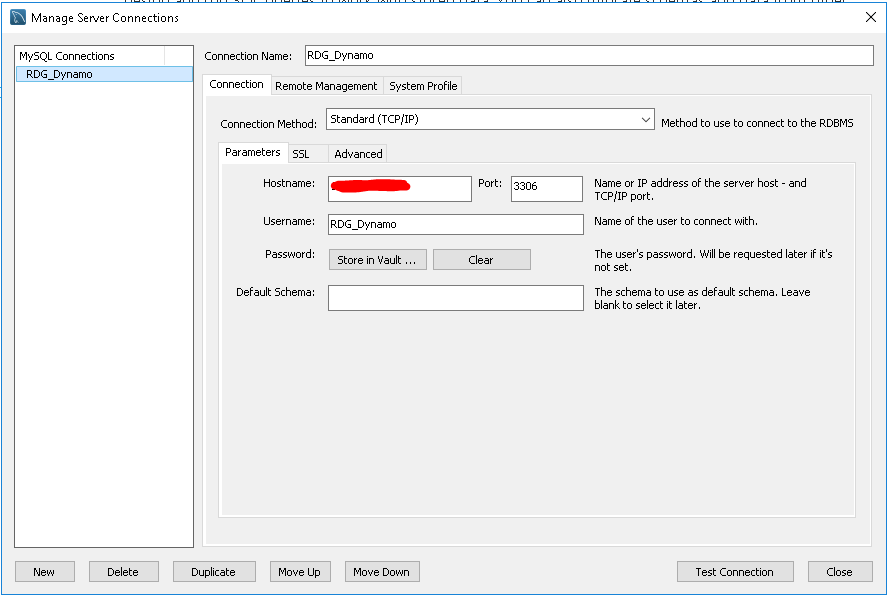Click the 'Connection Method:' label
Screen dimensions: 889x597
[x=269, y=124]
